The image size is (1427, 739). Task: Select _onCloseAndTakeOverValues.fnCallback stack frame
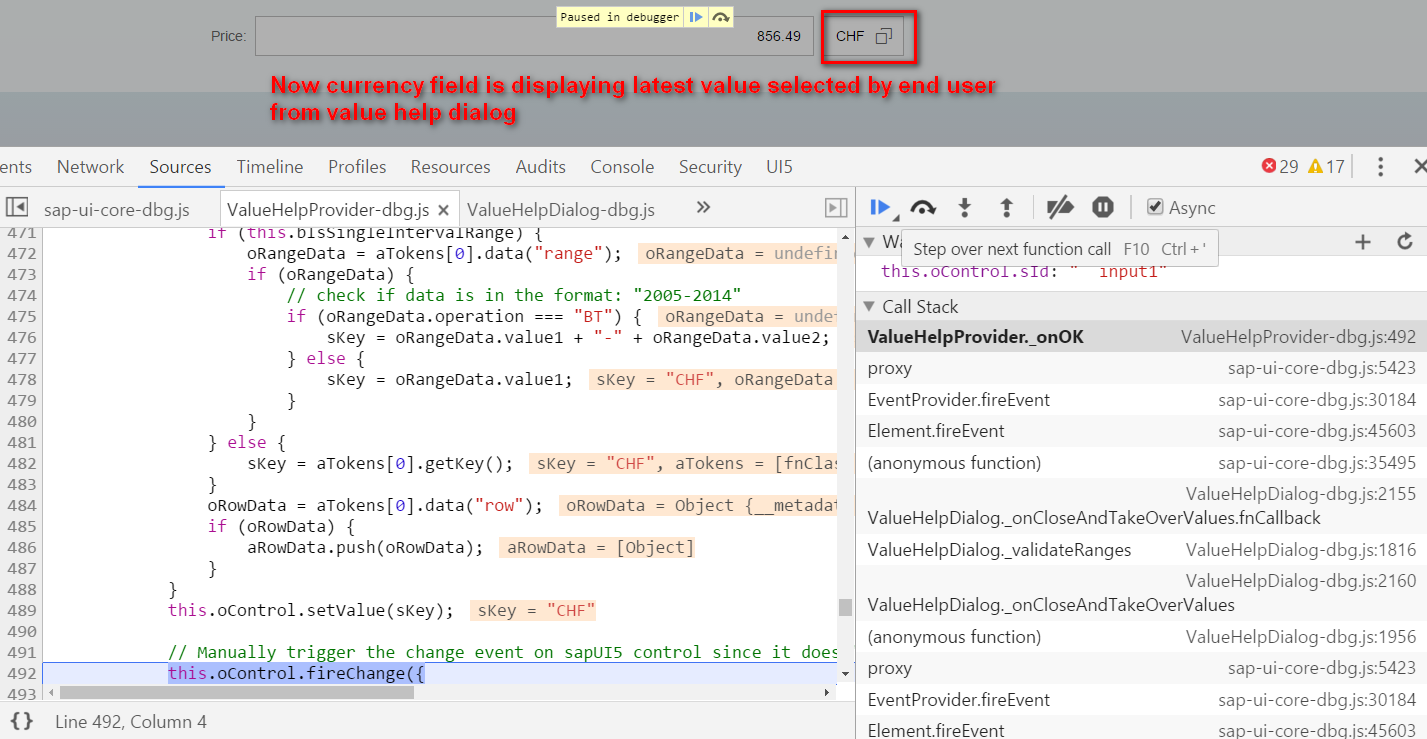(x=1141, y=506)
